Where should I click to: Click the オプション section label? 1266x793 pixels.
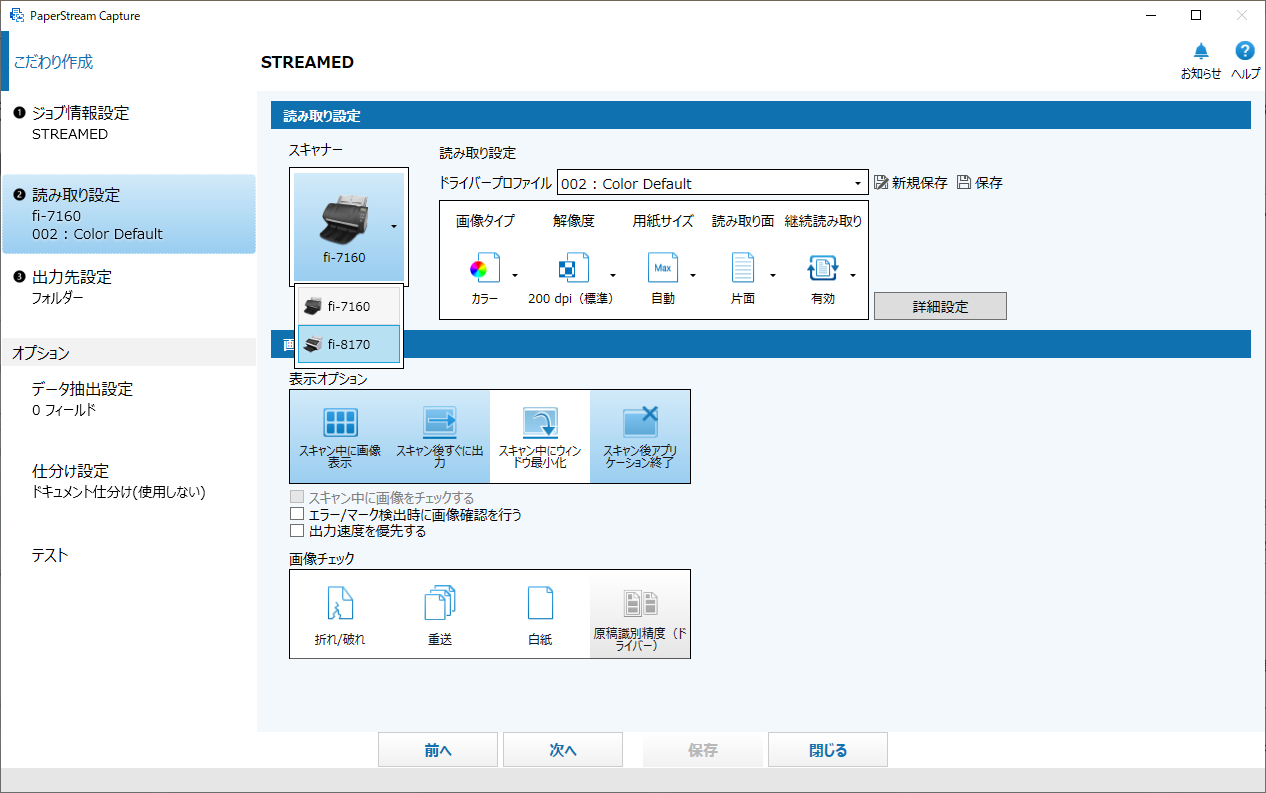pos(41,352)
